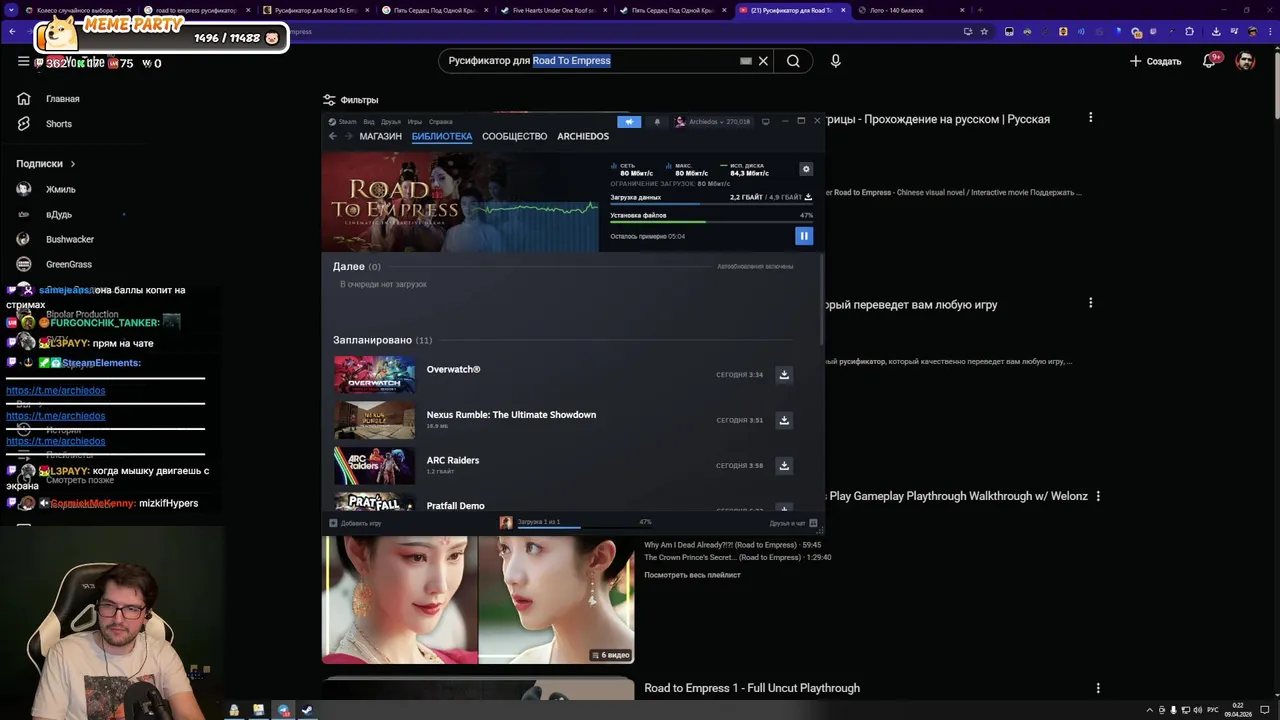The height and width of the screenshot is (720, 1280).
Task: Open Steam downloads settings gear
Action: (x=806, y=169)
